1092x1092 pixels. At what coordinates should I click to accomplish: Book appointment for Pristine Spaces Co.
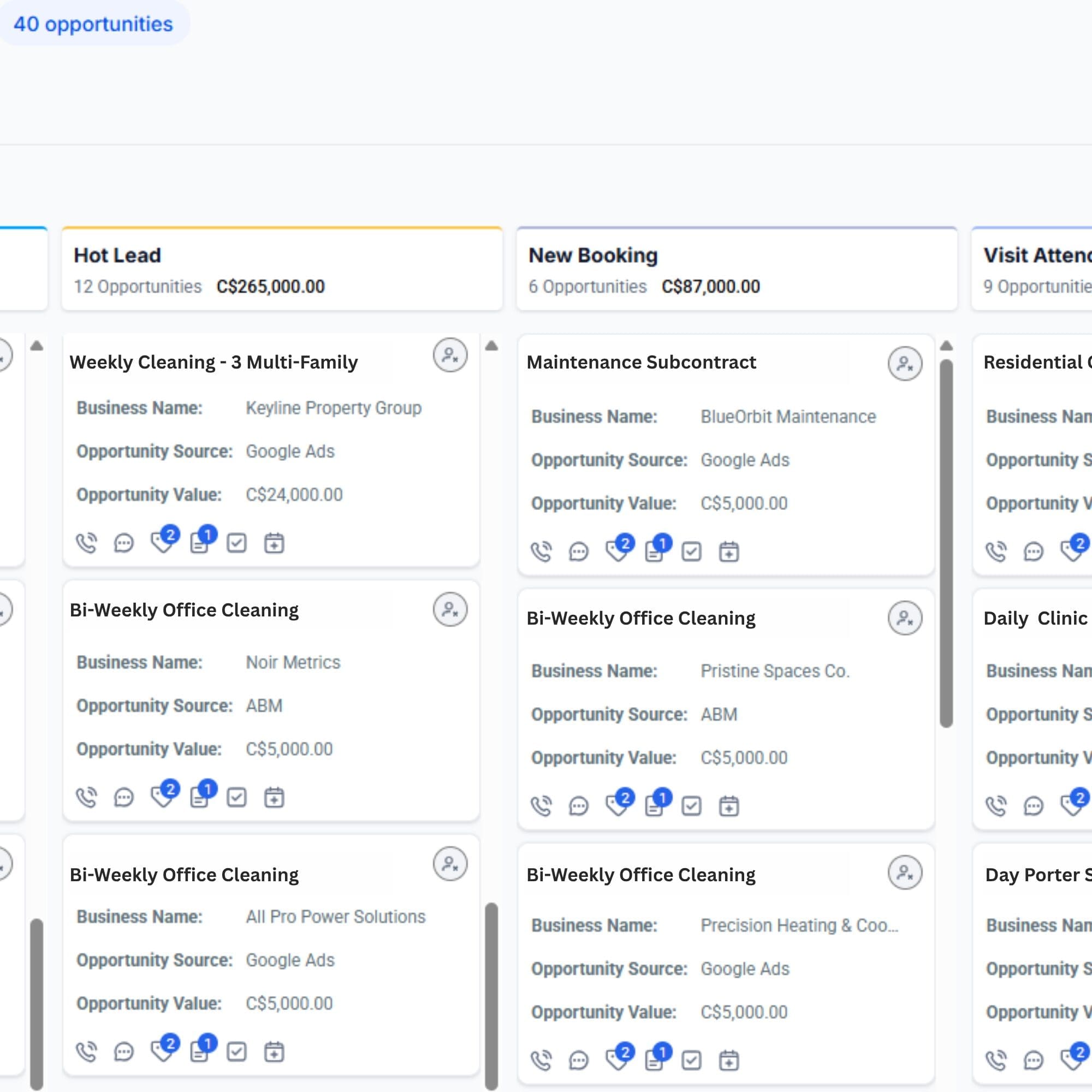tap(729, 806)
